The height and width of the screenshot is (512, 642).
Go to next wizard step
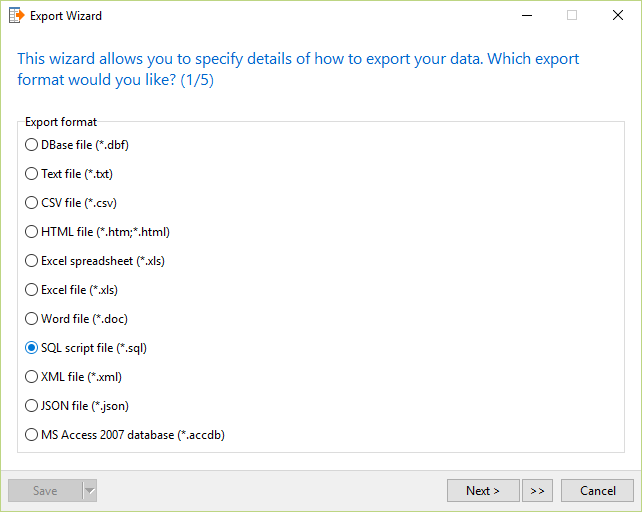point(483,491)
